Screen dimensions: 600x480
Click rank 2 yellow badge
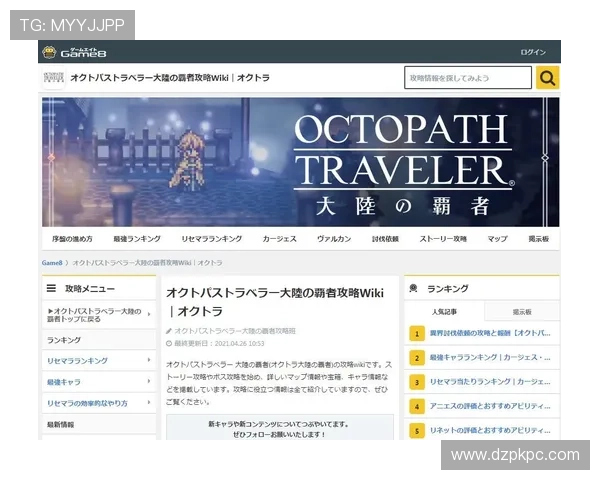[x=417, y=358]
